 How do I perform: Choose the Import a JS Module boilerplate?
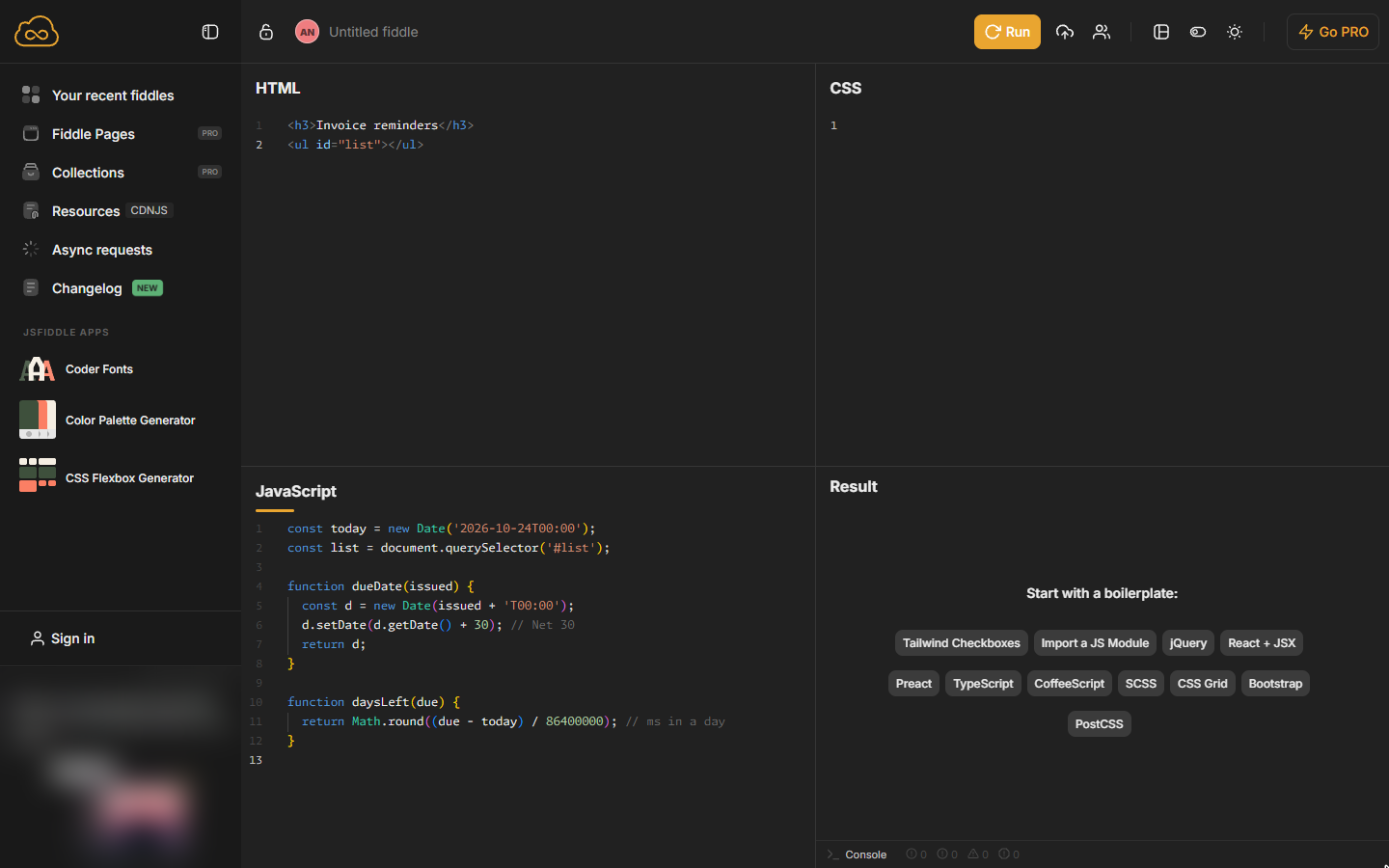pyautogui.click(x=1095, y=643)
